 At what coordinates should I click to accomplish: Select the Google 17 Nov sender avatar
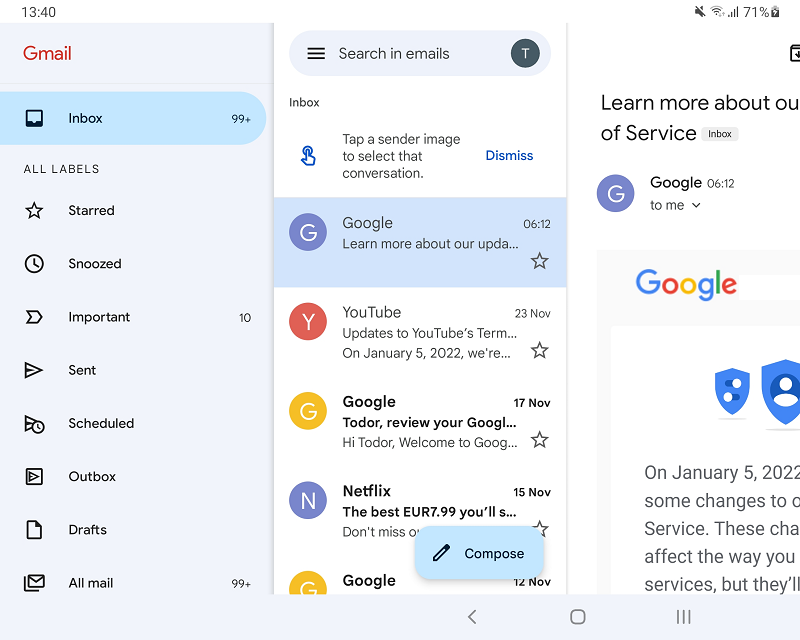point(308,411)
